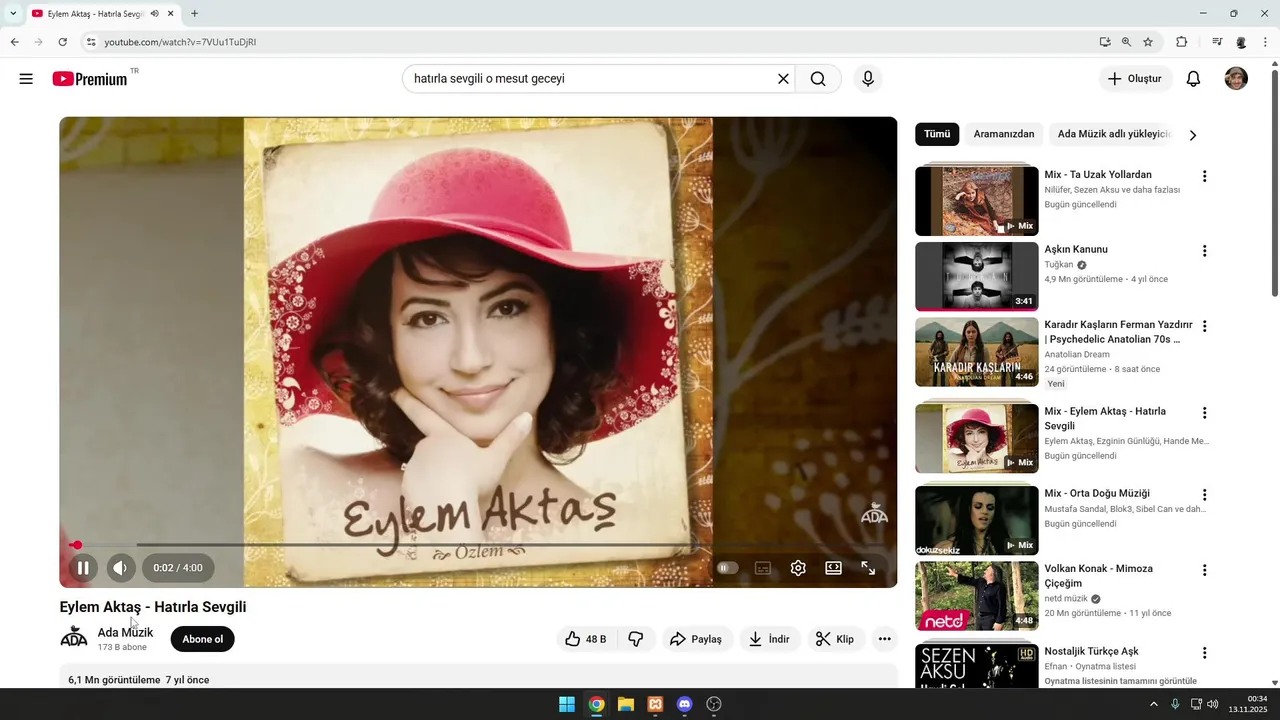The height and width of the screenshot is (720, 1280).
Task: Open File Explorer from taskbar
Action: pyautogui.click(x=626, y=704)
